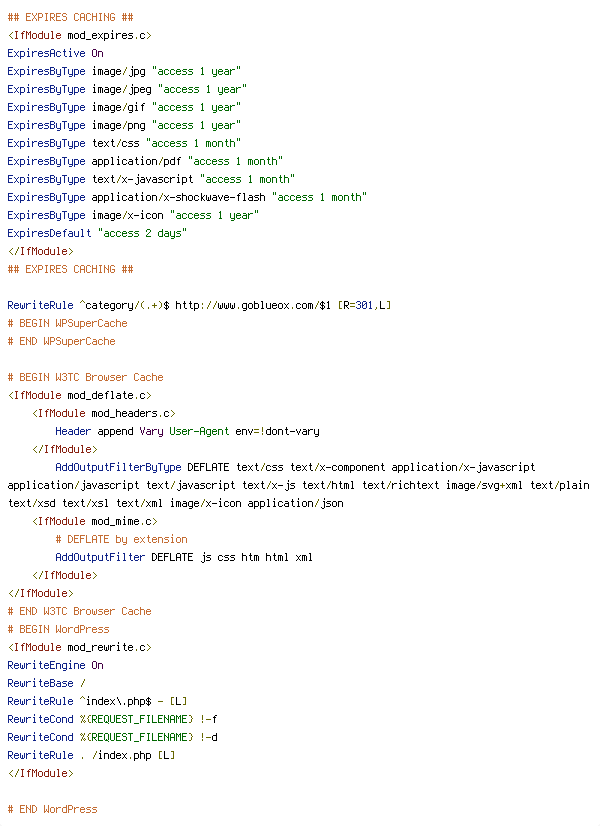Click the image/jpeg "access 1 year" string
Screen dimensions: 600x826
[202, 89]
